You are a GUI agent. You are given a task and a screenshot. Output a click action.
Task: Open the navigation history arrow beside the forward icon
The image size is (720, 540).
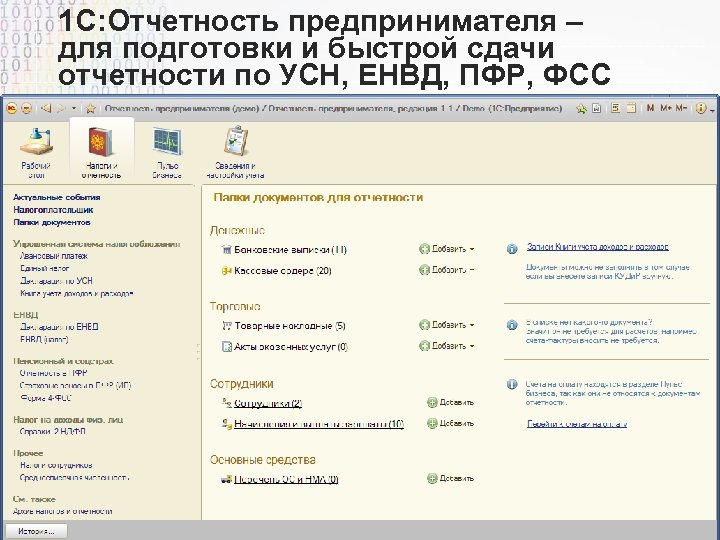pos(74,109)
